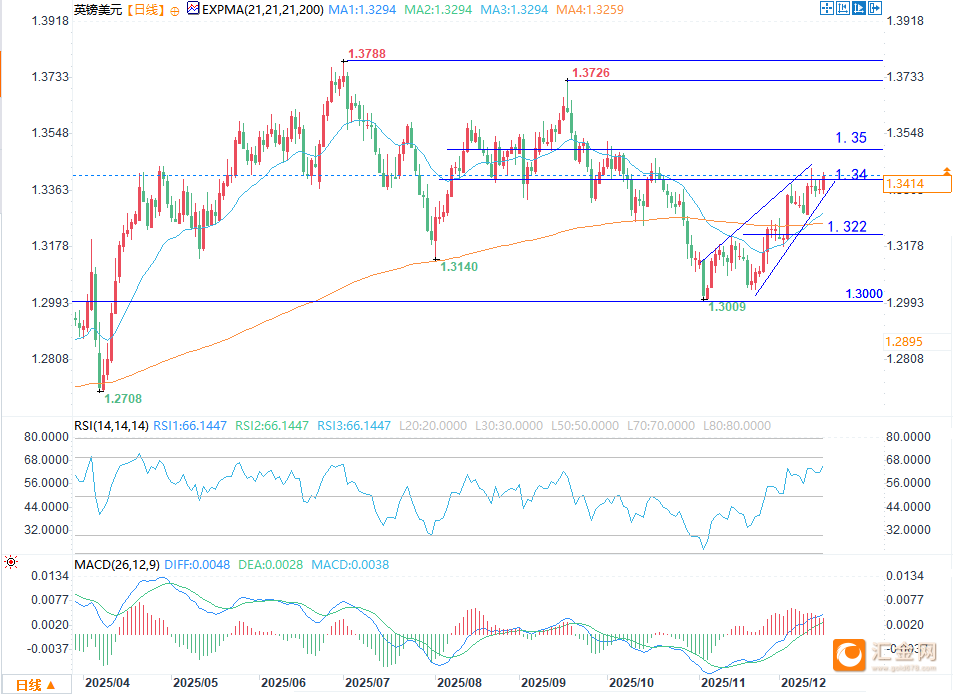Click the L20:20.0000 level label

click(433, 425)
